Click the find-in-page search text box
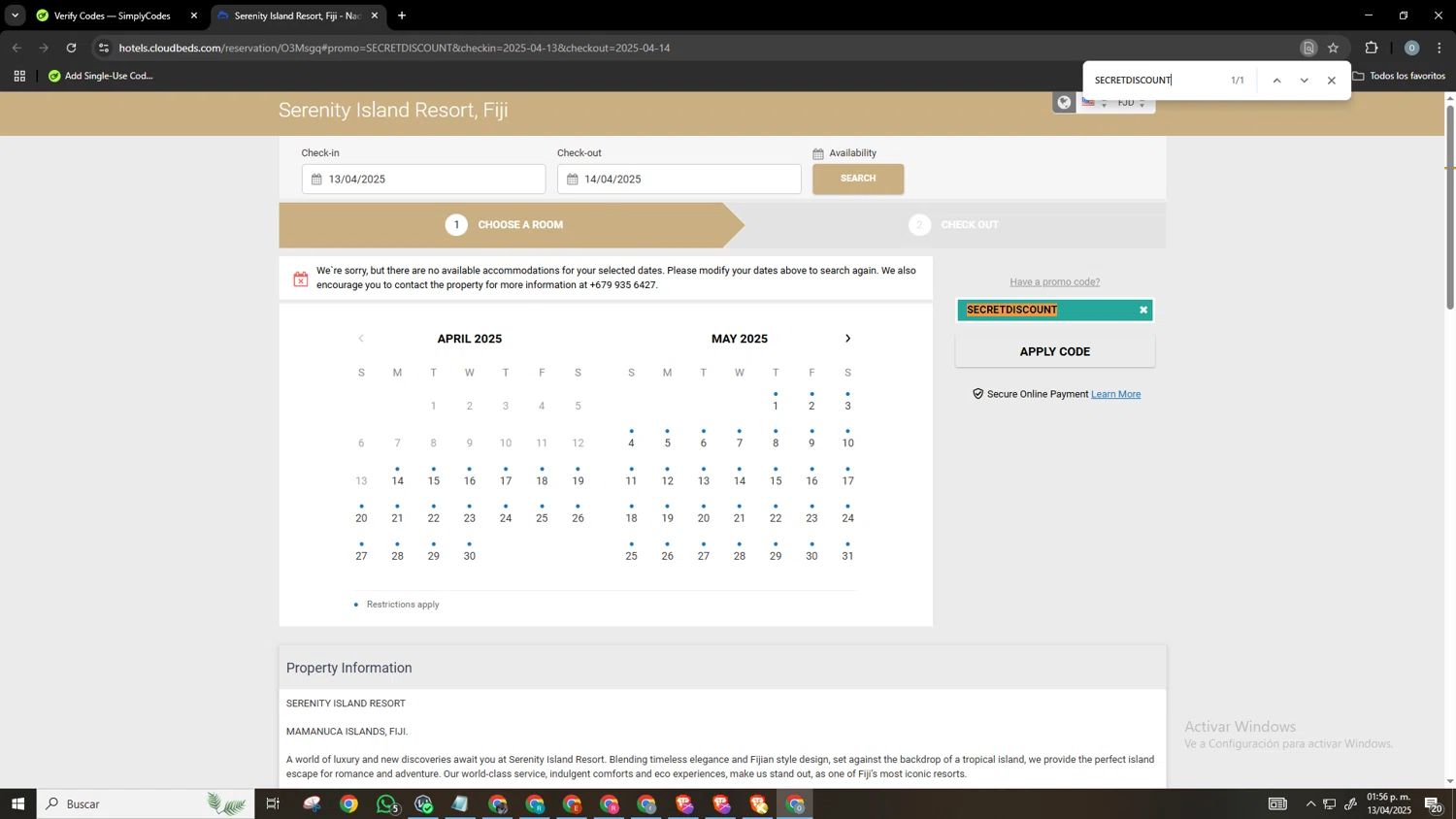The image size is (1456, 819). 1155,81
